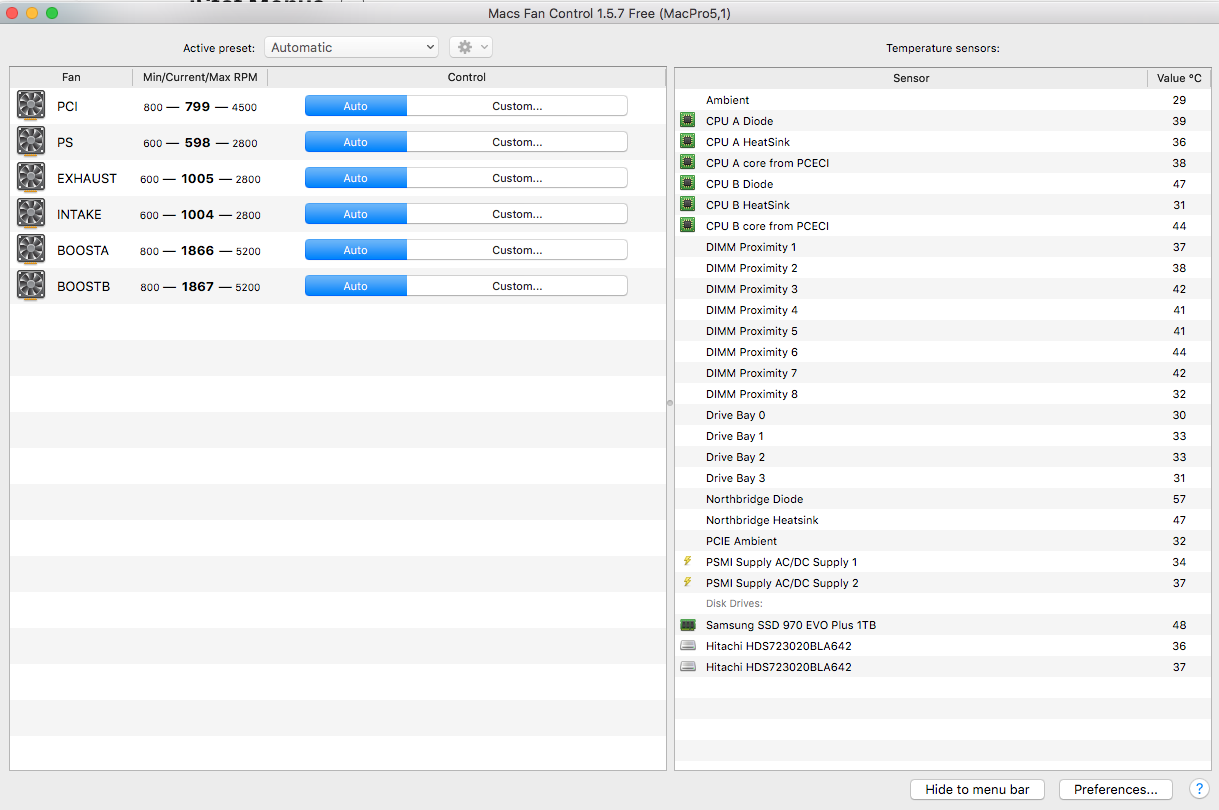Select DIMM Proximity 6 sensor row
1219x810 pixels.
[943, 352]
